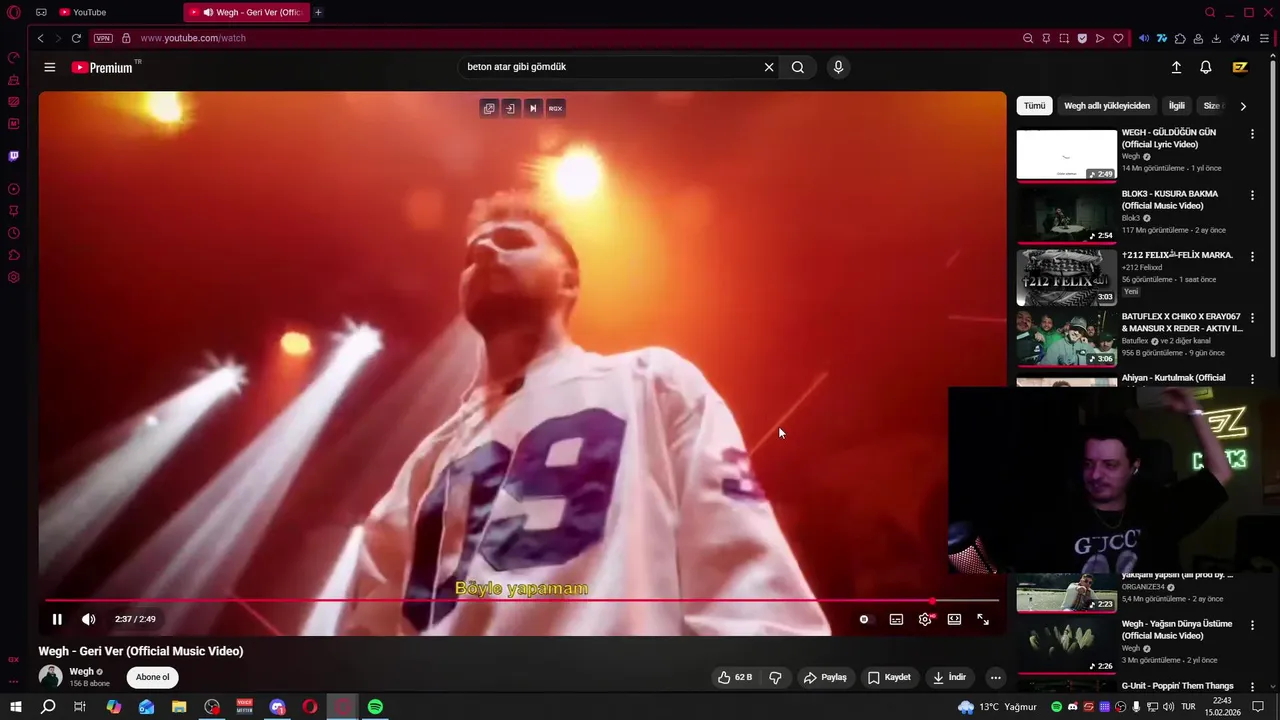Toggle the ad-blocker shield icon
The height and width of the screenshot is (720, 1280).
click(x=1082, y=38)
